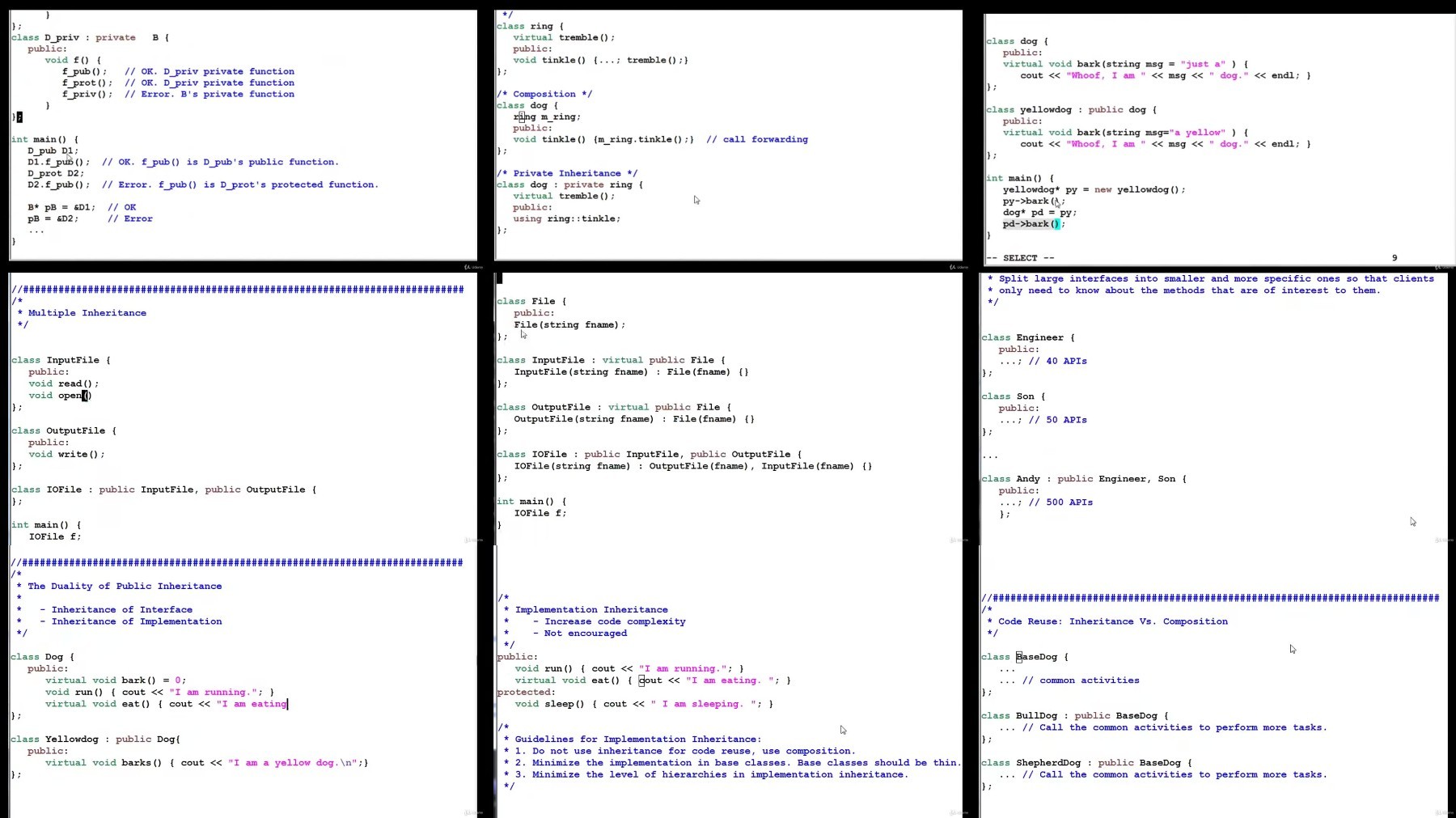Screen dimensions: 1456x818
Task: Click the declaration "D_pub D1;"
Action: click(53, 150)
